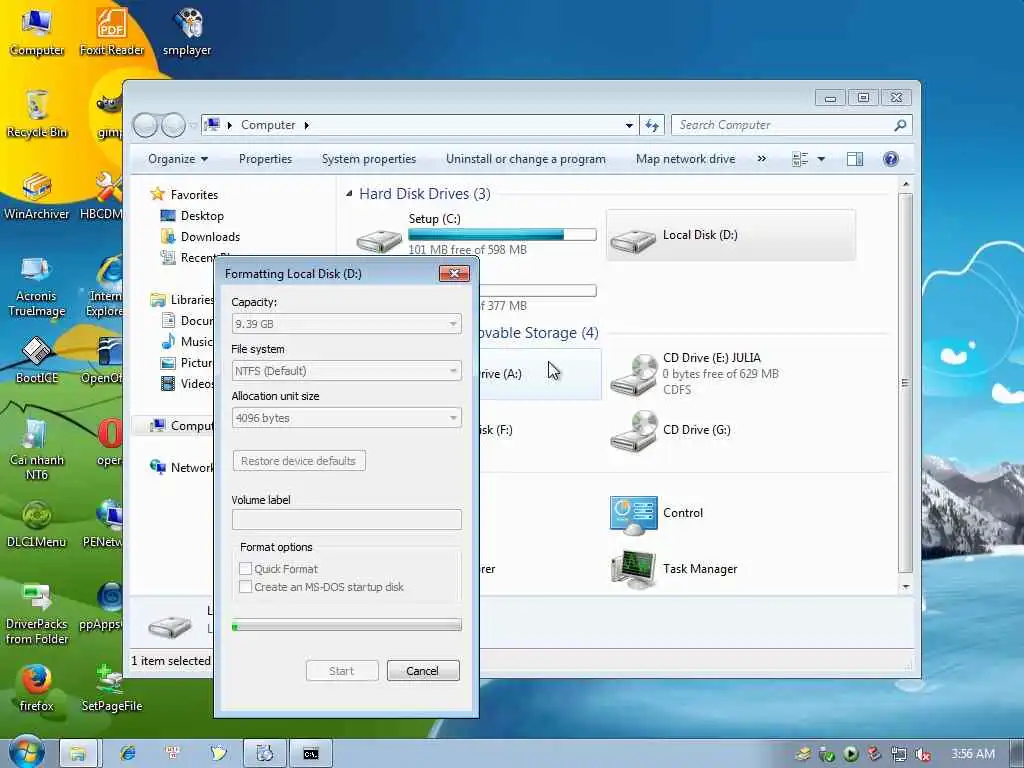Click the Setup (C:) capacity bar
1024x768 pixels.
coord(502,234)
